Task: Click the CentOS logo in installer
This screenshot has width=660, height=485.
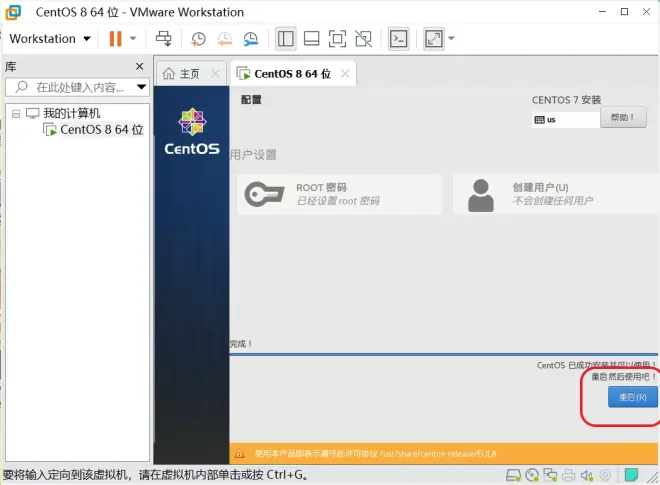Action: pyautogui.click(x=192, y=132)
